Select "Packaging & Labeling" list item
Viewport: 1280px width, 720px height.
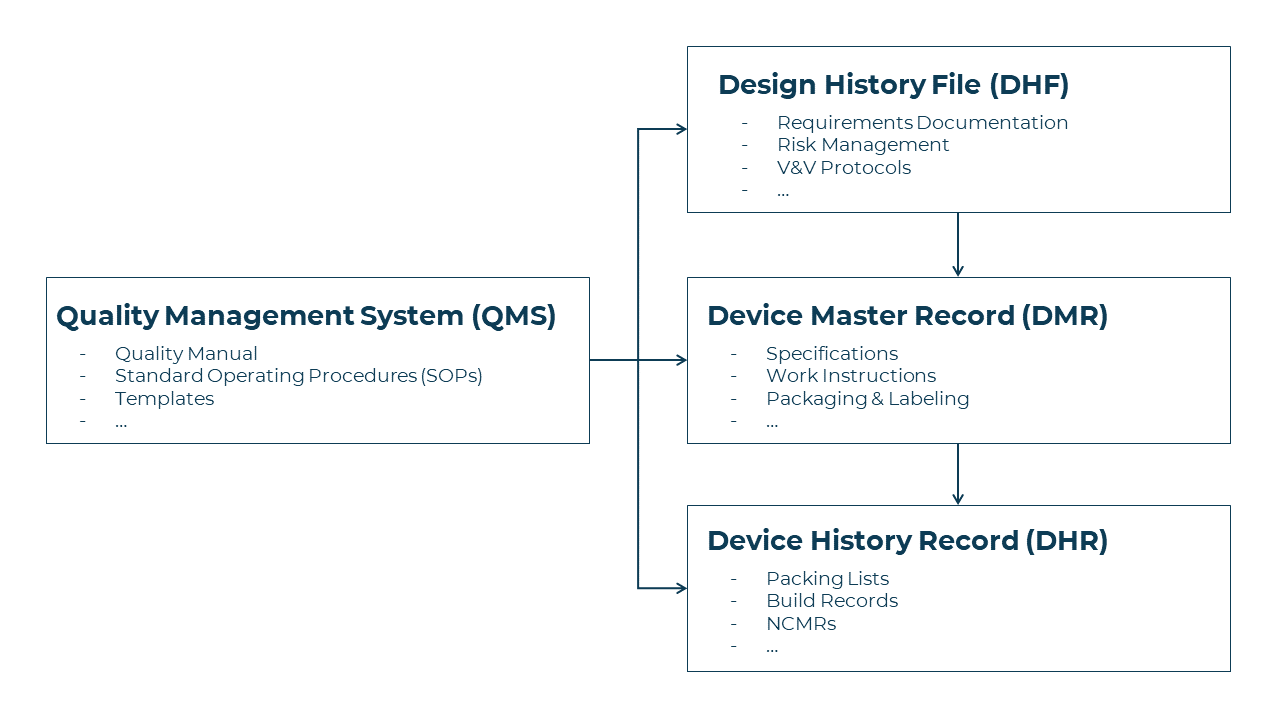click(x=868, y=399)
